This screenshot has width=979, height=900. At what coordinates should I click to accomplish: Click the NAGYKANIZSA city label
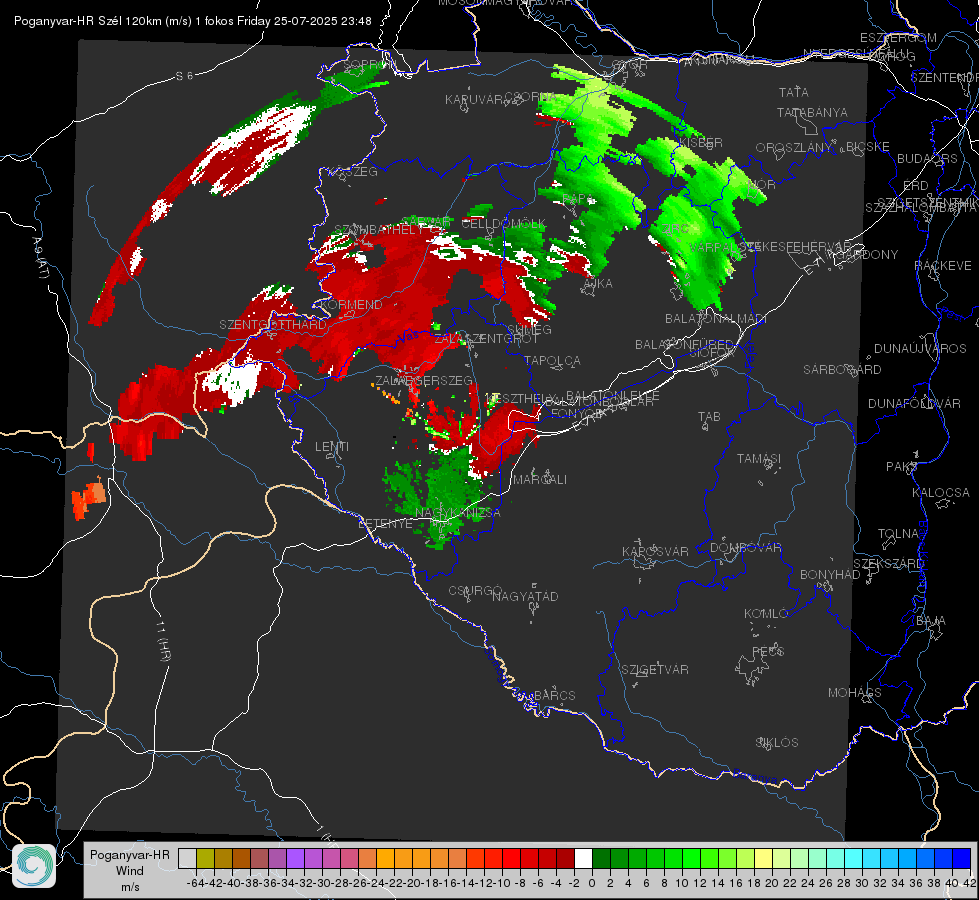click(458, 513)
